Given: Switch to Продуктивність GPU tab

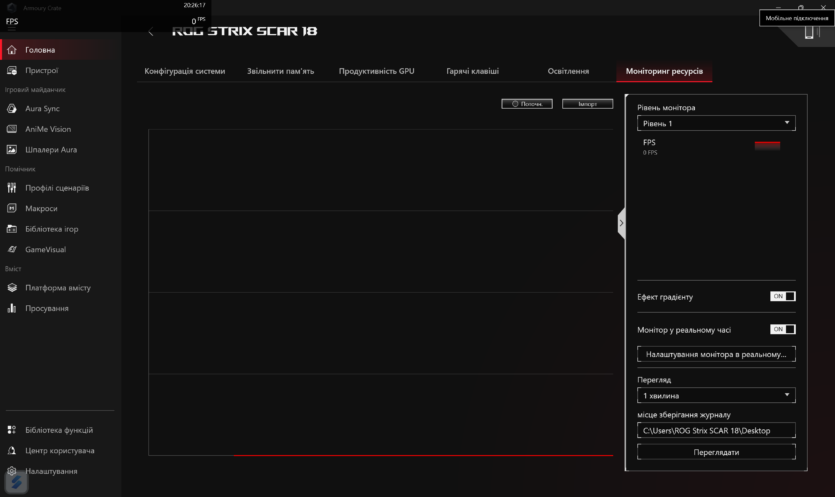Looking at the screenshot, I should (x=376, y=71).
